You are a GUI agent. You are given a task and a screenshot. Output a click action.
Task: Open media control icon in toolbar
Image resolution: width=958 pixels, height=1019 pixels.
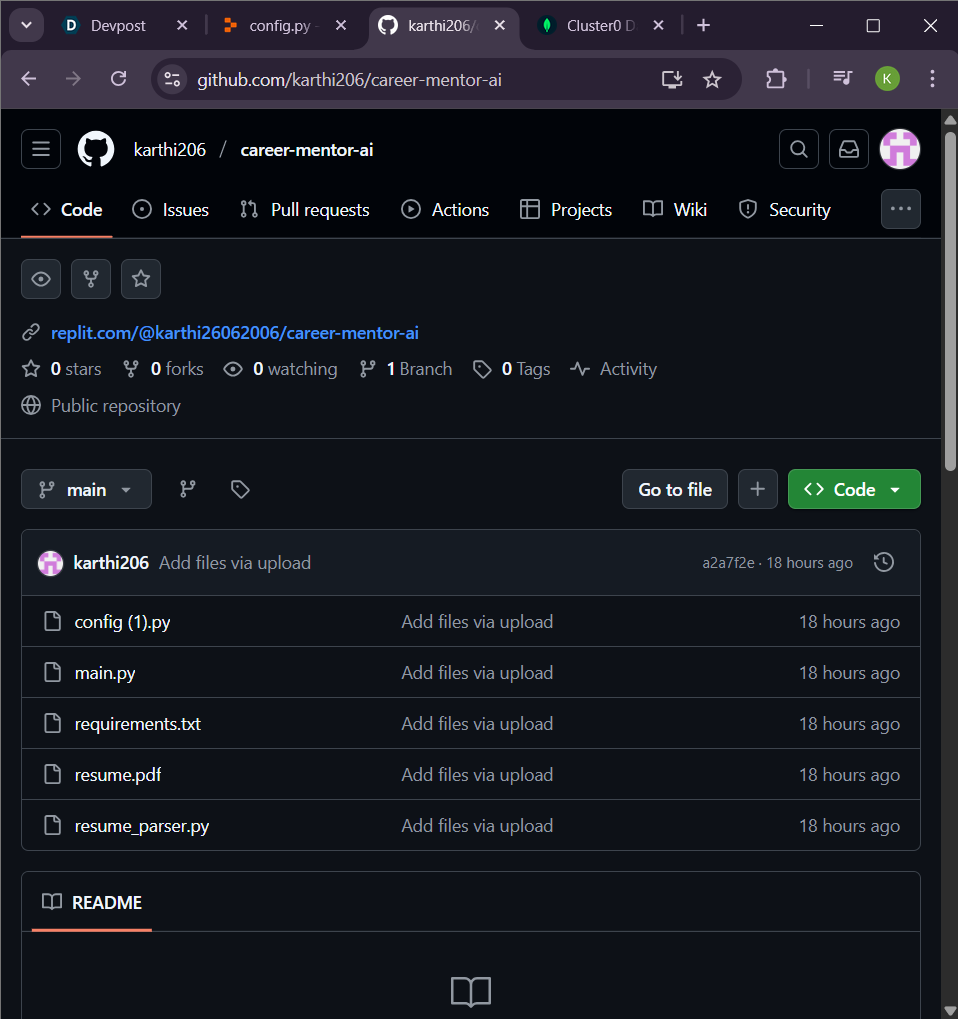click(x=843, y=79)
